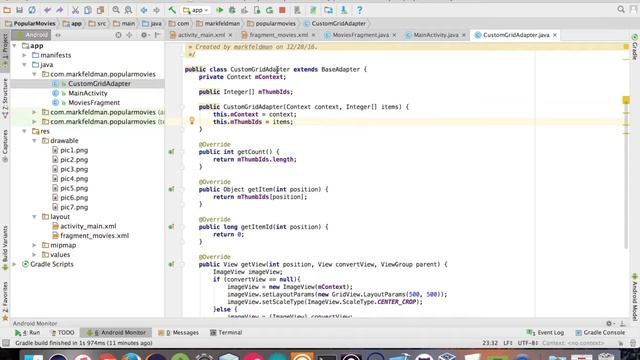Screen dimensions: 640x360
Task: Synchronize project with the refresh icon
Action: point(32,10)
